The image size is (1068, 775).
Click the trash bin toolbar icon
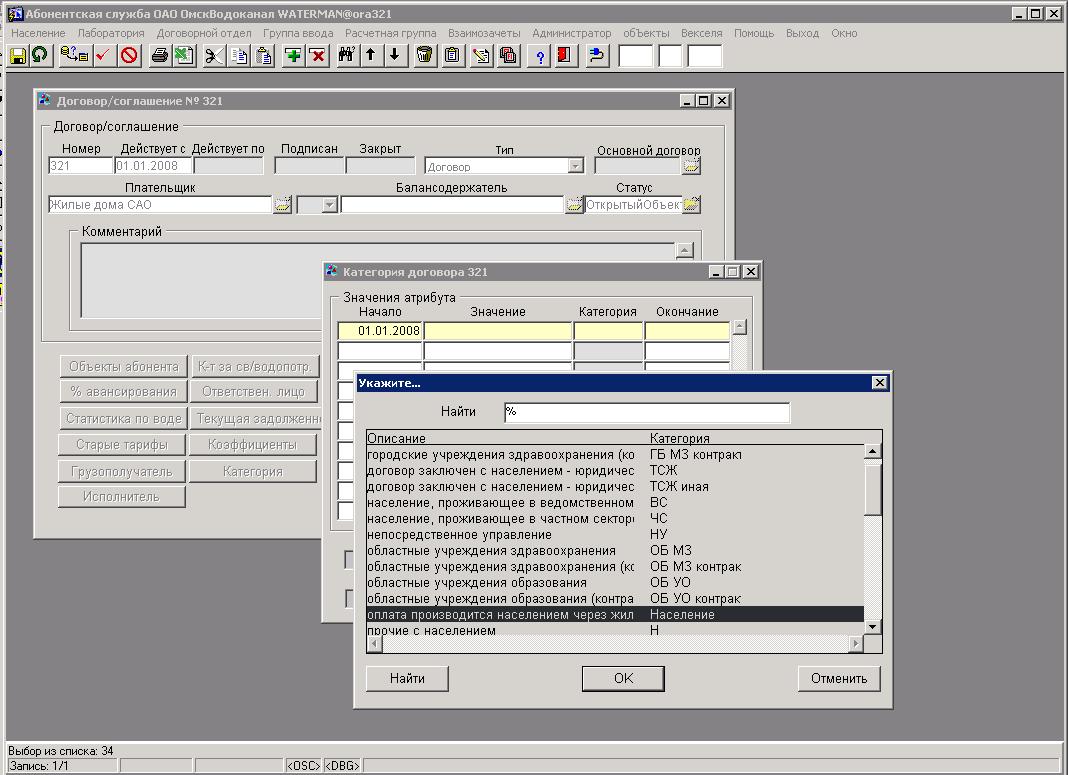[x=425, y=56]
